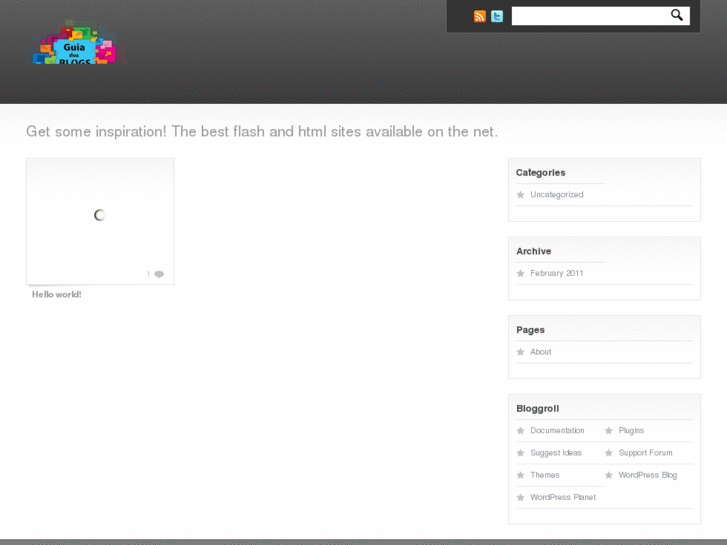Open the Guia dos Blogs logo
The width and height of the screenshot is (727, 545).
click(x=74, y=44)
